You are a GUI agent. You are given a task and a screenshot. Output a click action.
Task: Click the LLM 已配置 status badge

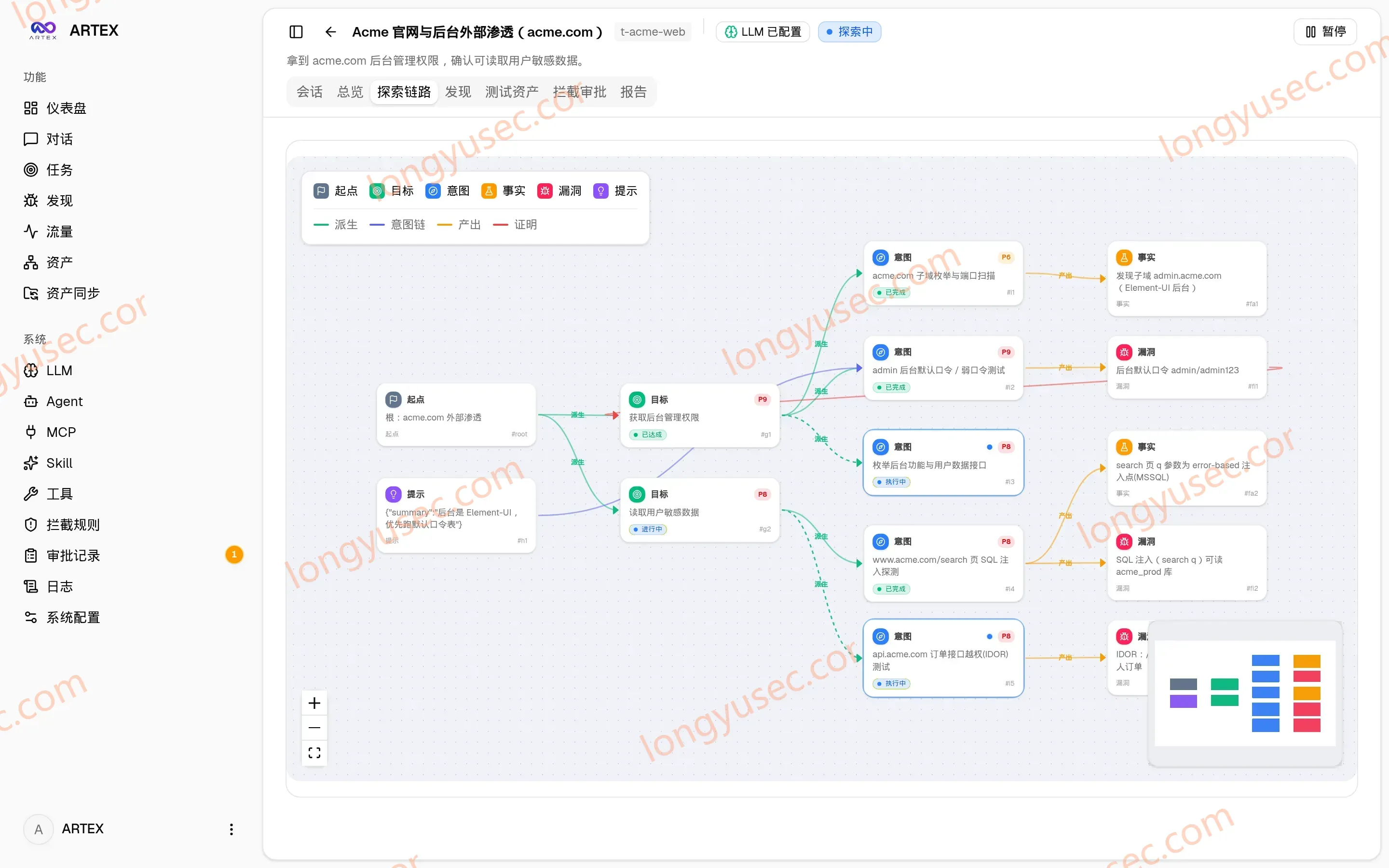(763, 31)
